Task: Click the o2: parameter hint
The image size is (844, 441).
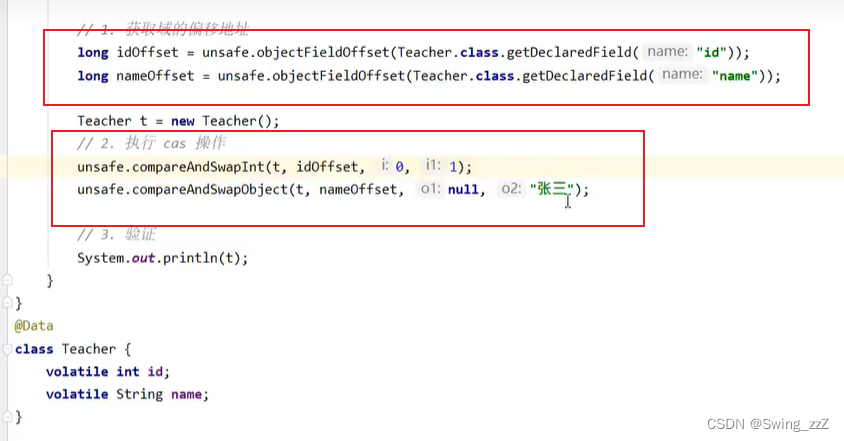Action: [511, 188]
